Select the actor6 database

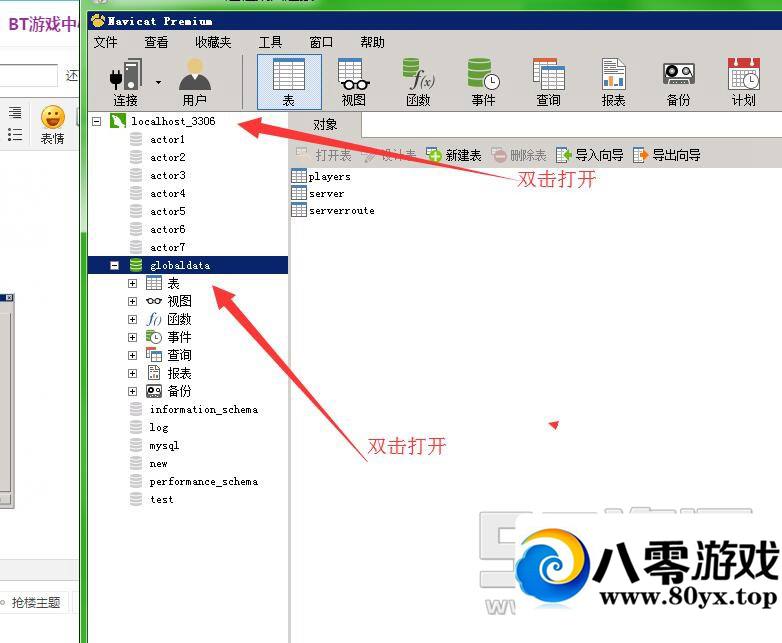tap(168, 229)
